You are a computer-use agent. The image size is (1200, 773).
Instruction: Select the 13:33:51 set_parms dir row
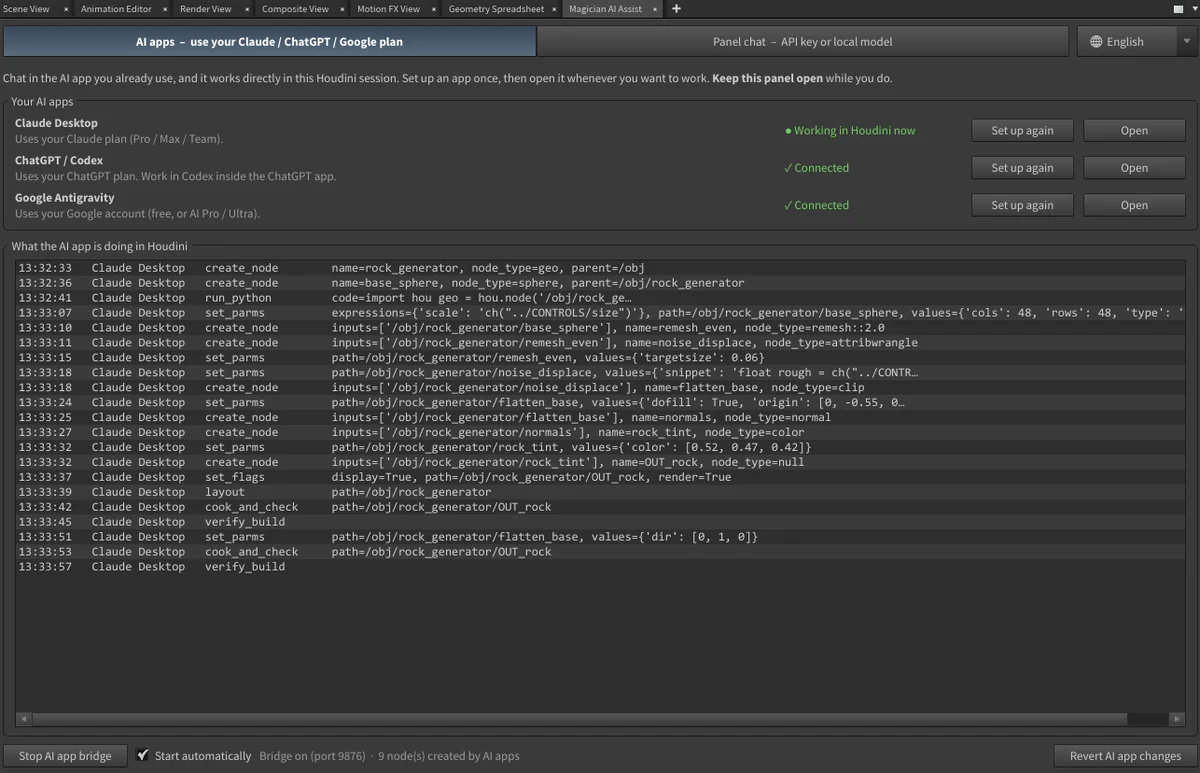(600, 537)
